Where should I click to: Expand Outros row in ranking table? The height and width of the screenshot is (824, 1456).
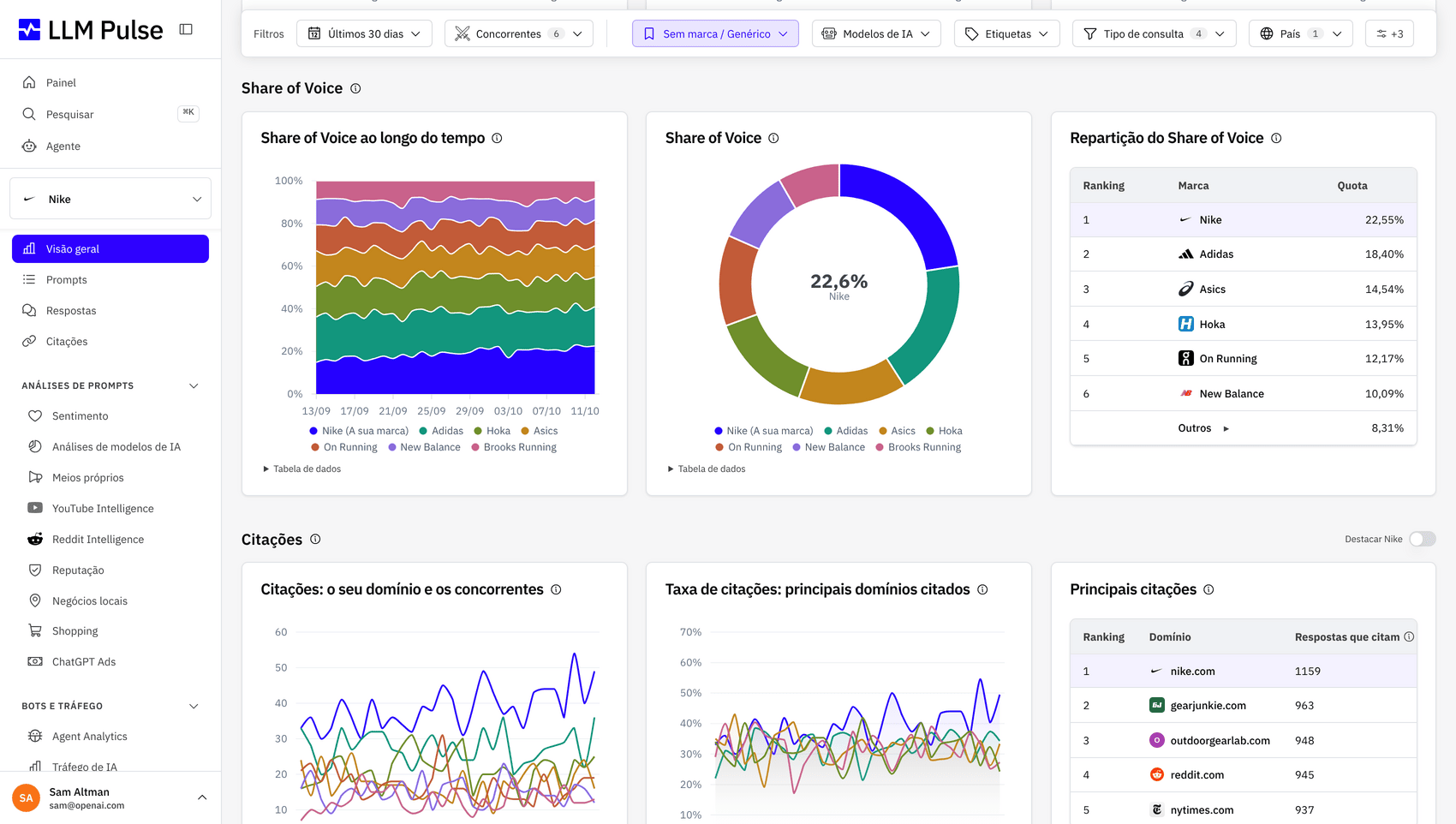1243,428
